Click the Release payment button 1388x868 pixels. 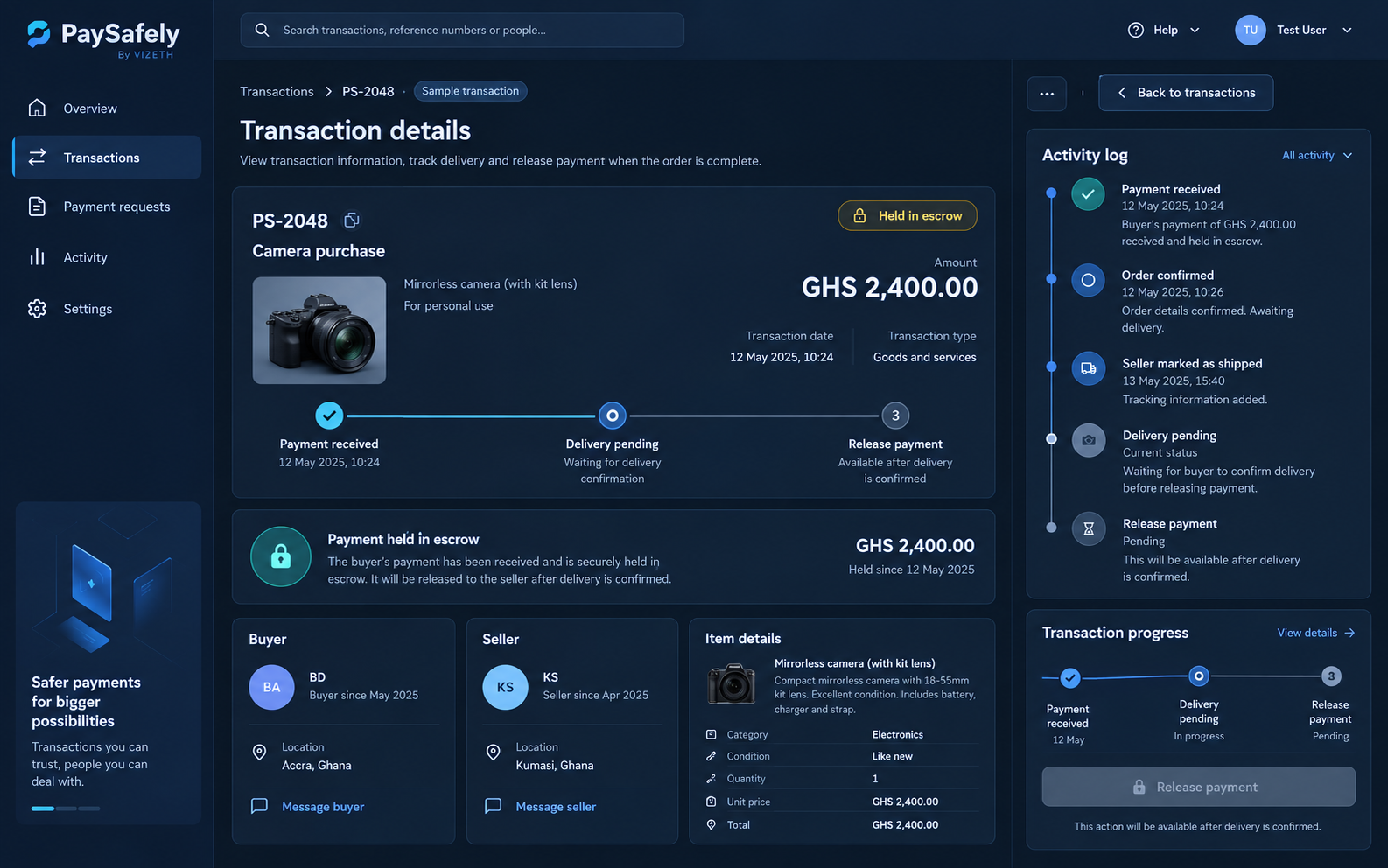pos(1198,787)
